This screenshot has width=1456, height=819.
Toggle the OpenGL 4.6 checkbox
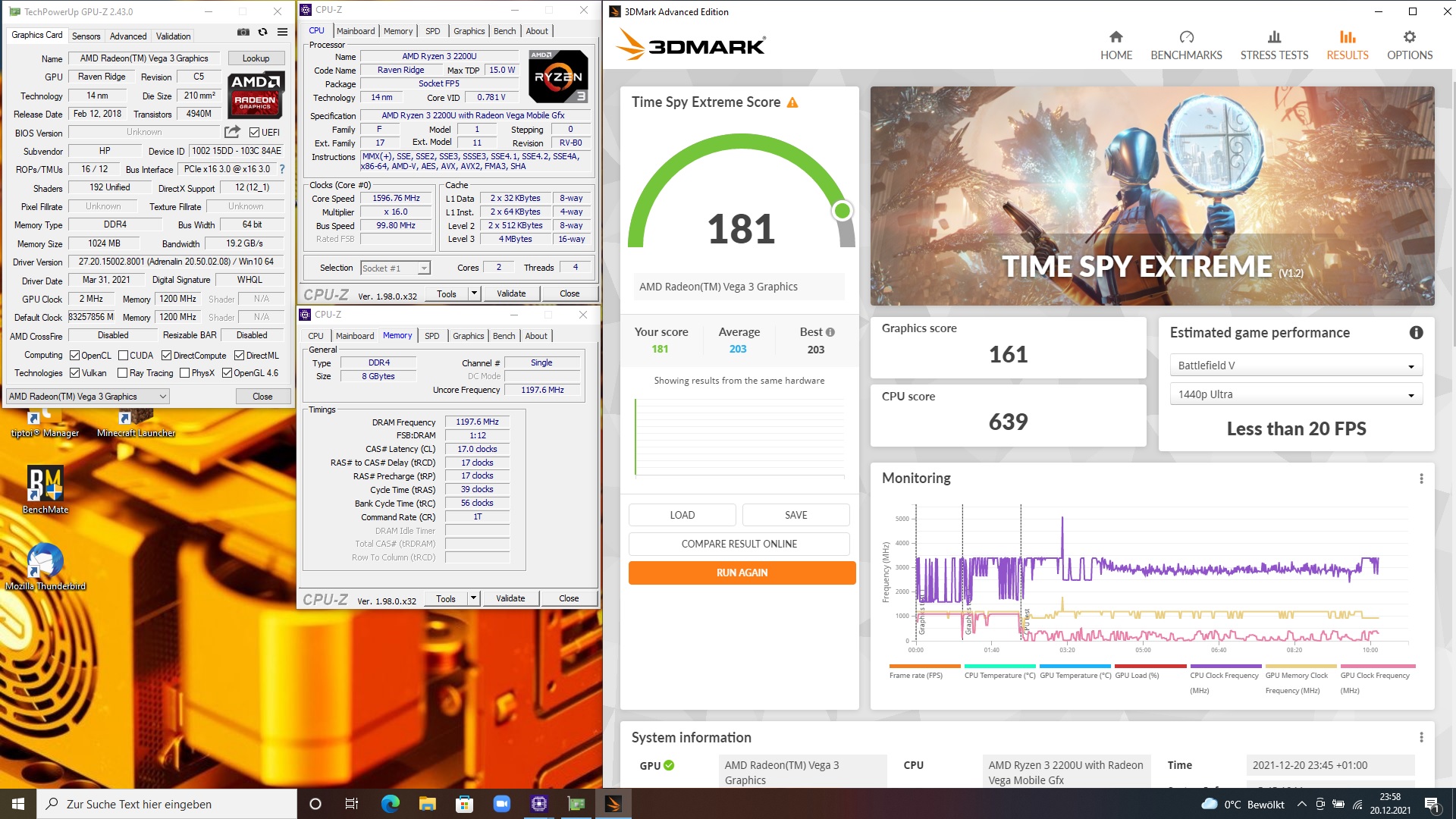click(x=226, y=373)
